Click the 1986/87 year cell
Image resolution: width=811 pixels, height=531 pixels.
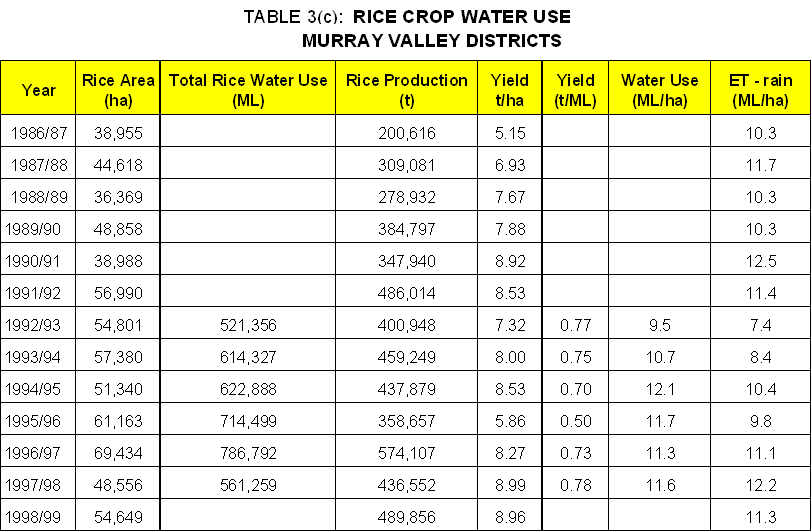[39, 132]
